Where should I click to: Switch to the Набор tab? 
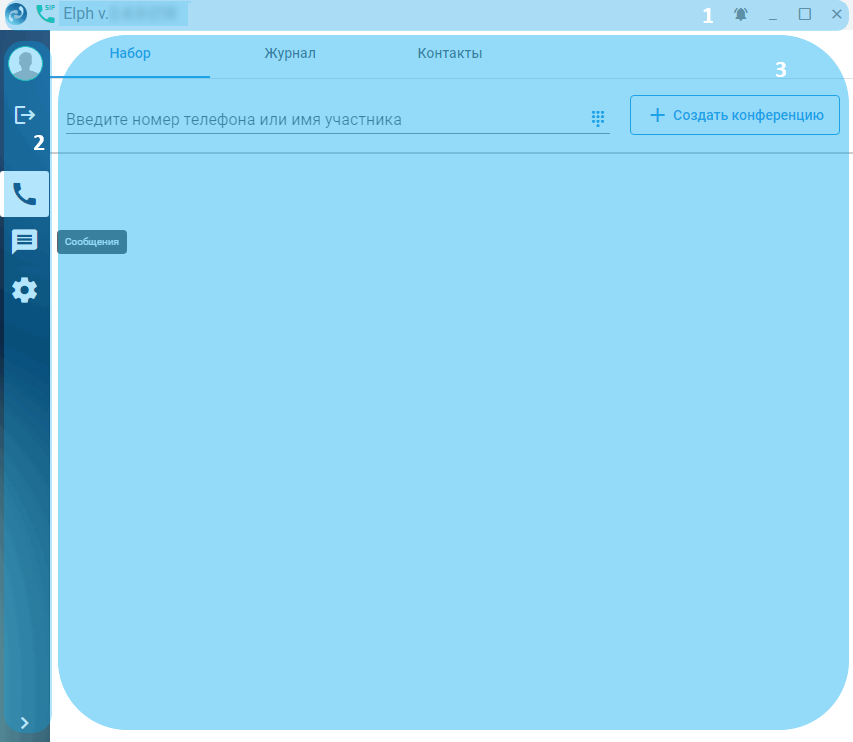pyautogui.click(x=130, y=53)
